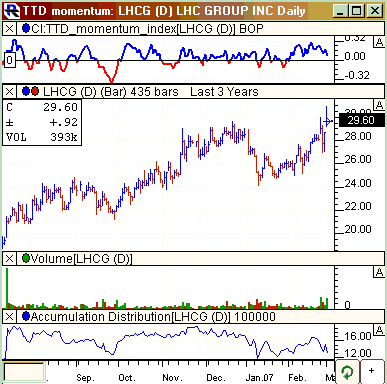Click the 24.00 price axis label
Screen dimensions: 387x384
click(x=358, y=183)
